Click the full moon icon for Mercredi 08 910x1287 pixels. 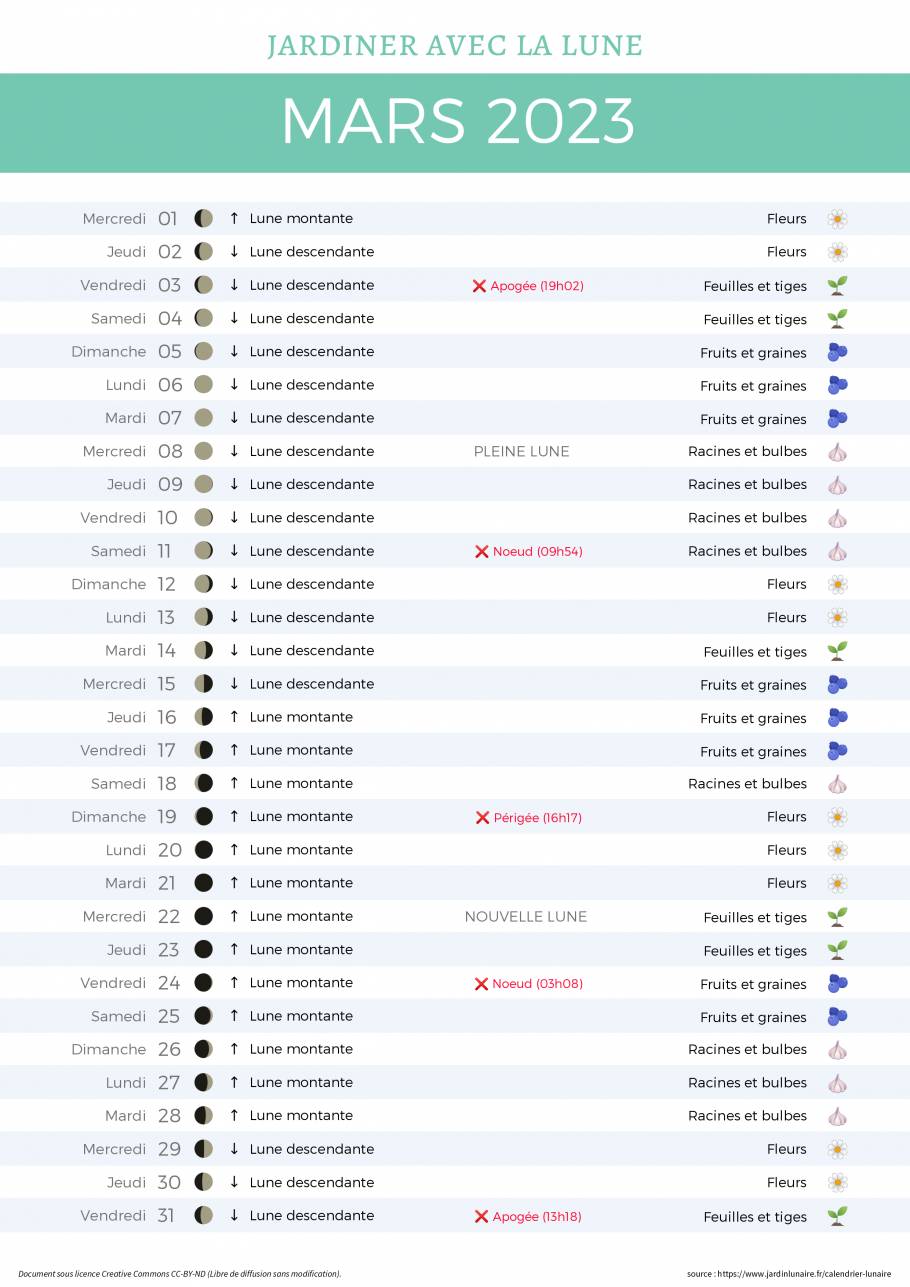pyautogui.click(x=204, y=451)
